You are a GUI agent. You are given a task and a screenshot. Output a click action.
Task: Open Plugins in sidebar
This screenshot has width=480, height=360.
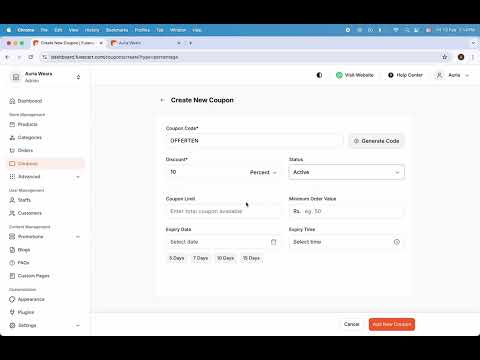22,312
